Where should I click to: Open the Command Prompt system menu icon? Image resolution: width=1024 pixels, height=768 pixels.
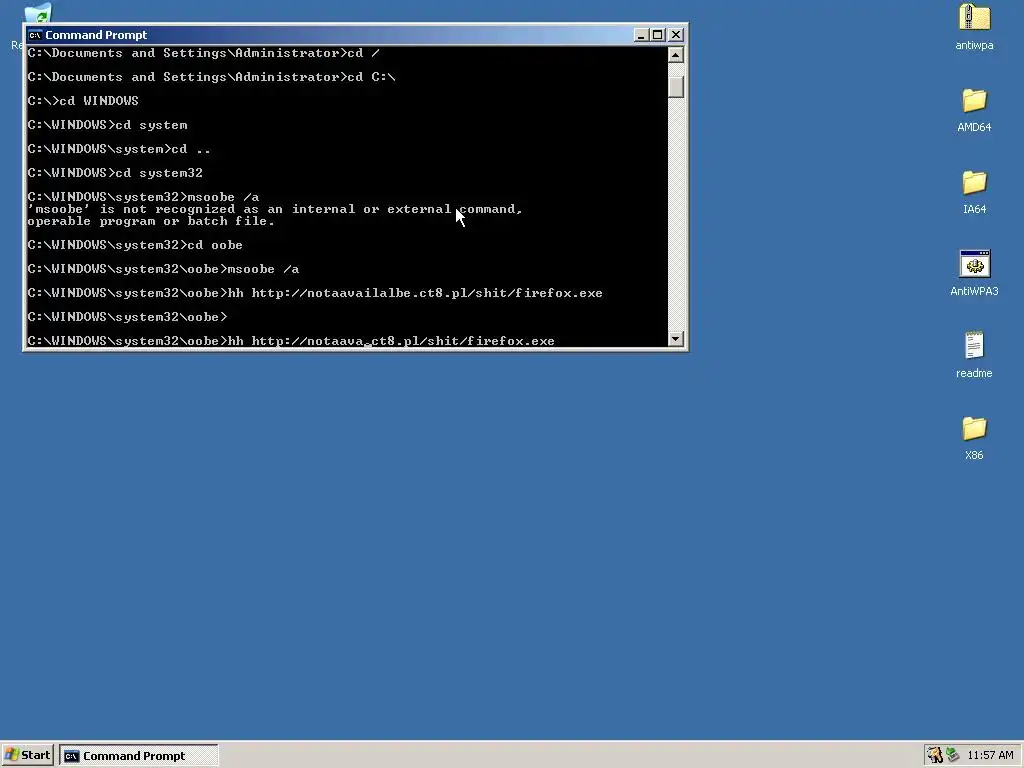click(35, 35)
